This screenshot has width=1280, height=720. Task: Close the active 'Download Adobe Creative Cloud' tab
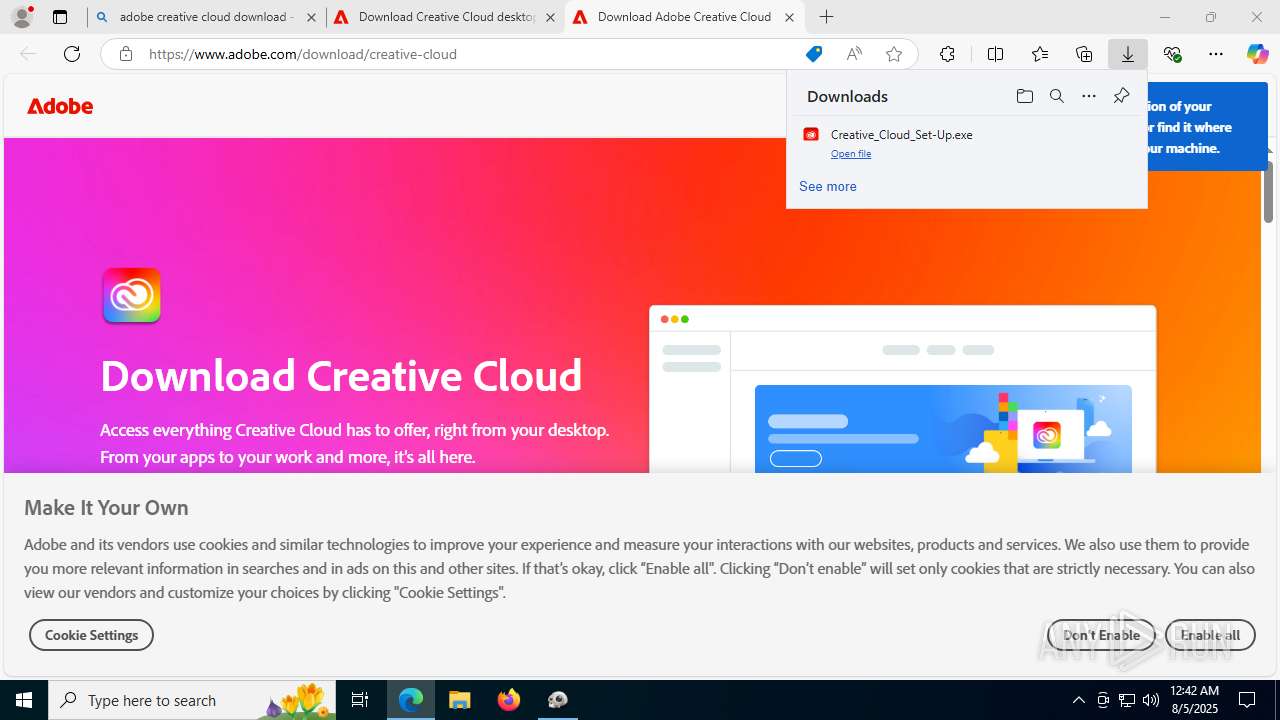pos(789,17)
